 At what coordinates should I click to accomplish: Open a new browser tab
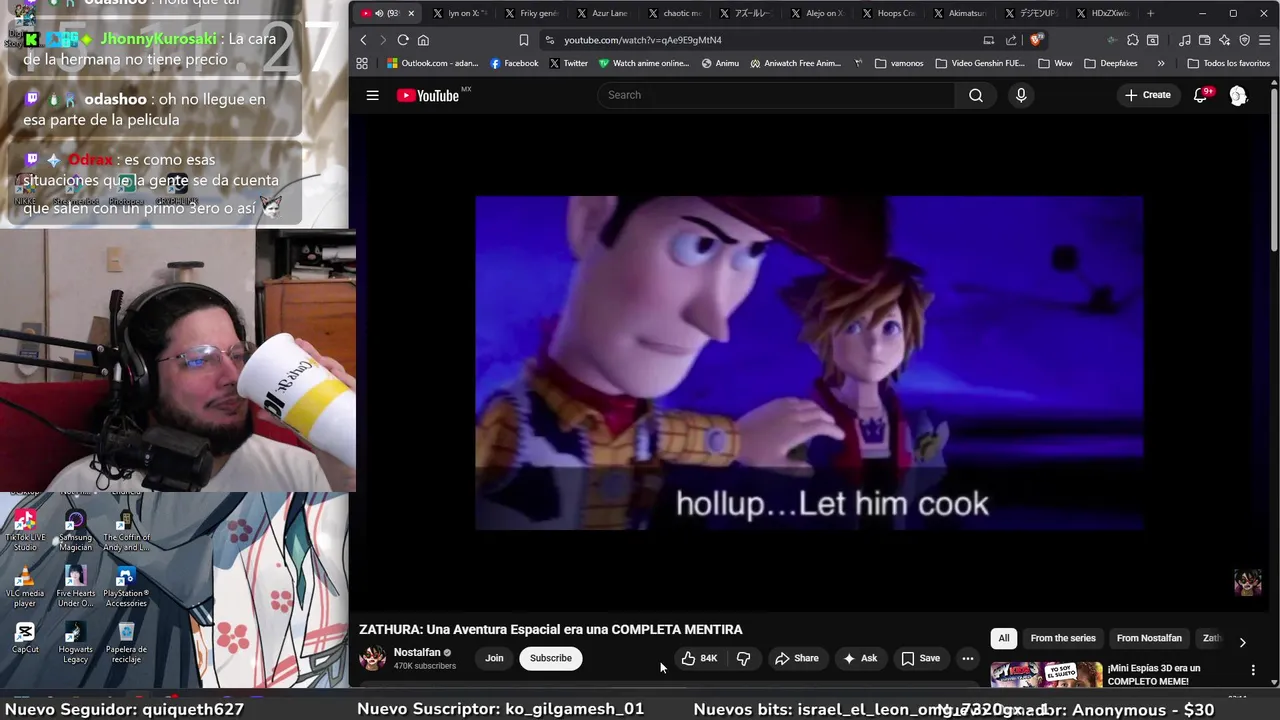pyautogui.click(x=1150, y=13)
